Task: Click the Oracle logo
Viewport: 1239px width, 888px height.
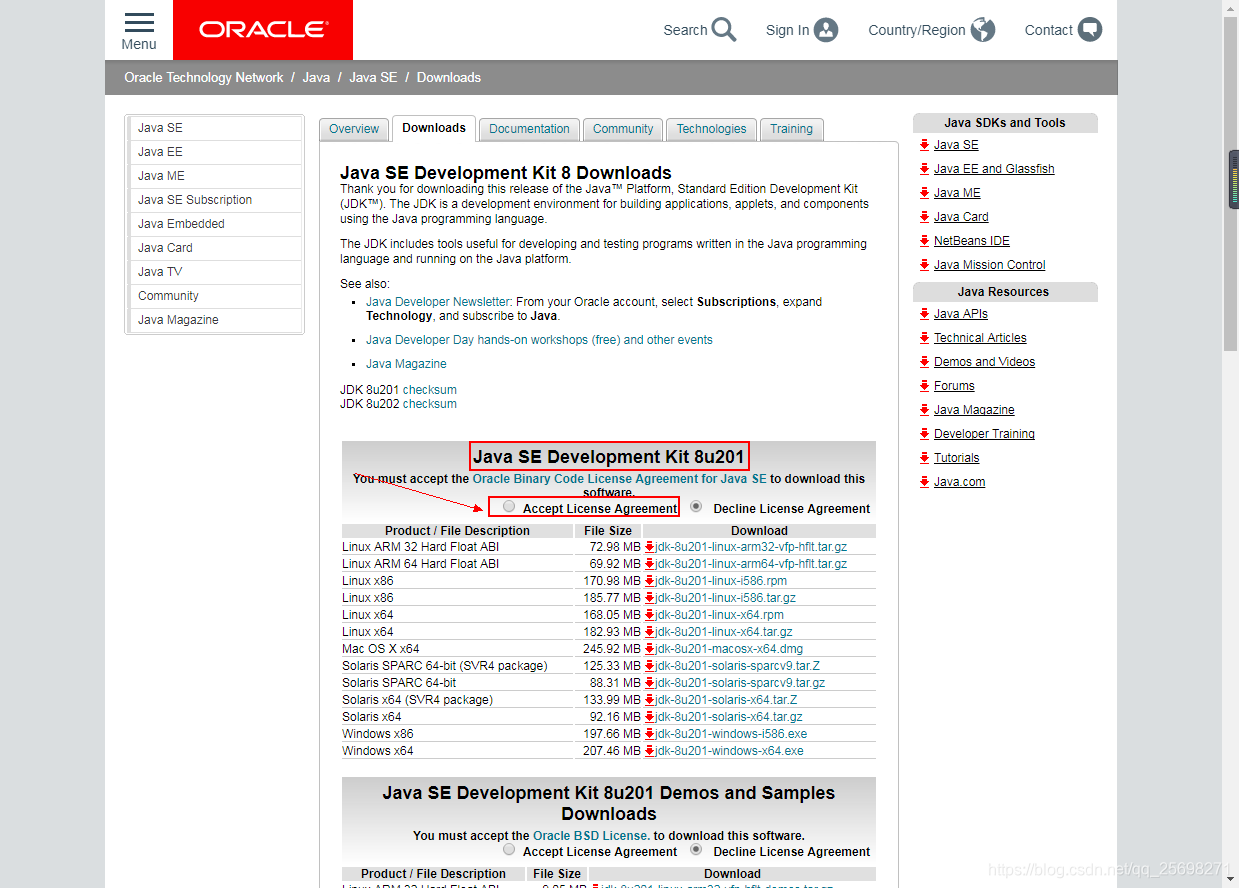Action: pos(263,30)
